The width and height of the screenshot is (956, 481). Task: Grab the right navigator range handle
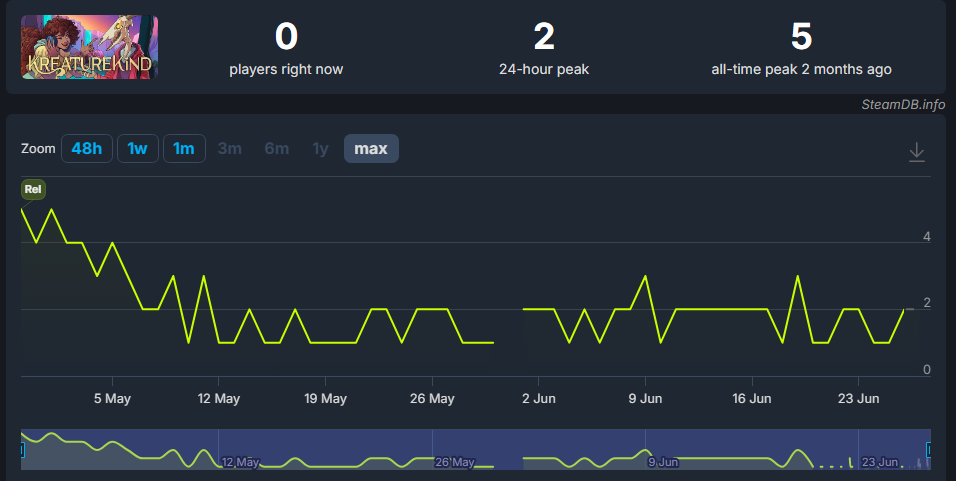tap(929, 450)
